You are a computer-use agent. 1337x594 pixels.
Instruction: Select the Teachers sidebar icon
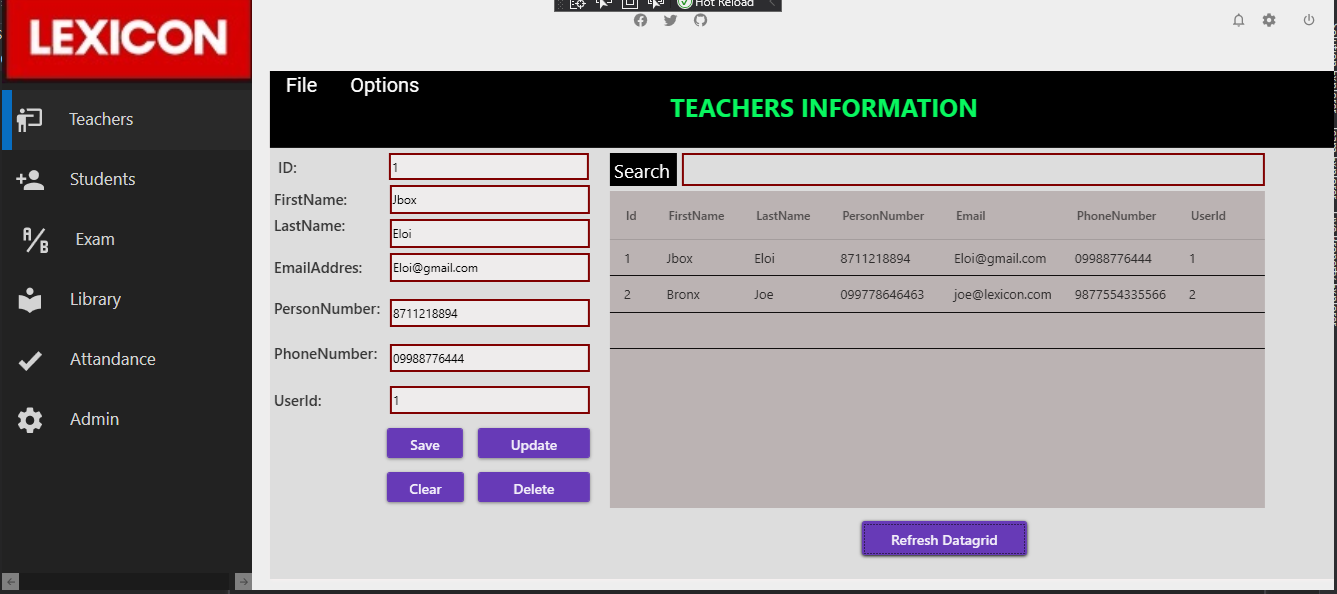click(30, 118)
